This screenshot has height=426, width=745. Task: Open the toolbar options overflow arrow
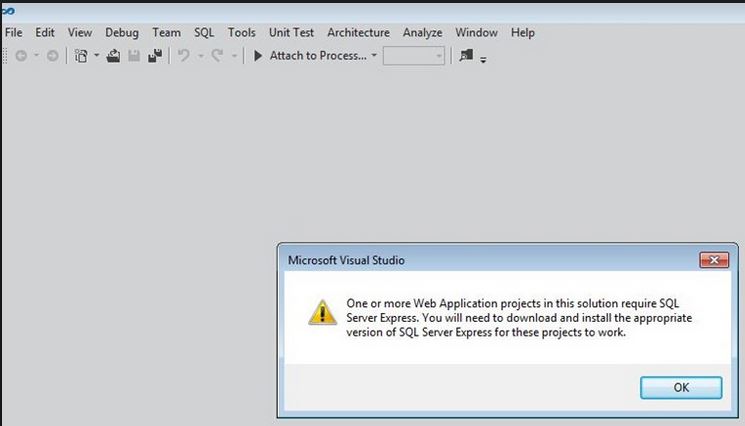(x=483, y=60)
